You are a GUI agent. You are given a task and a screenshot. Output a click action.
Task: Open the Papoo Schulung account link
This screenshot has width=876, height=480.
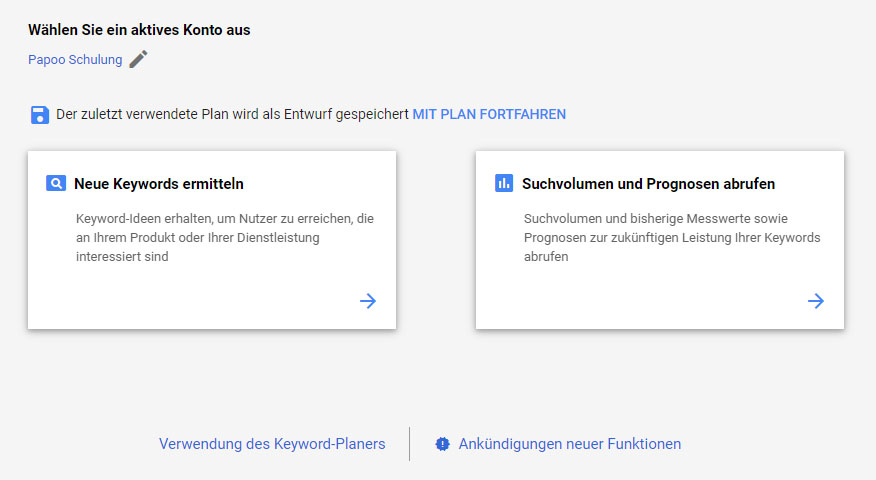(x=75, y=60)
